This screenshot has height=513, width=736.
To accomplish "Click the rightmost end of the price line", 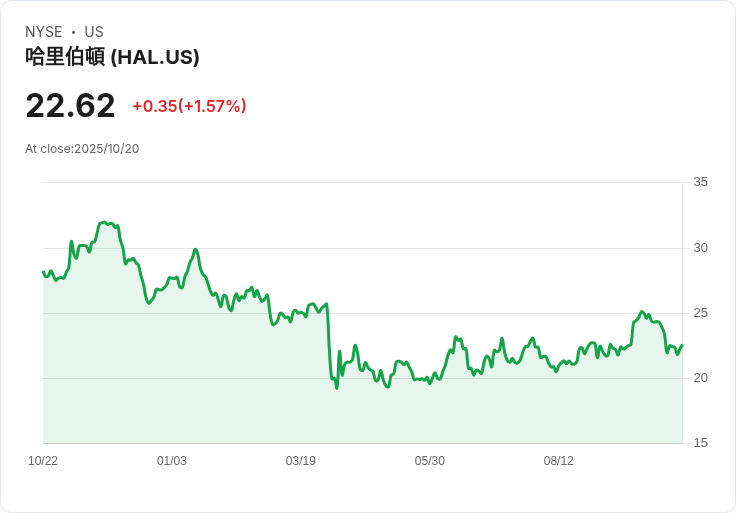I will (682, 345).
